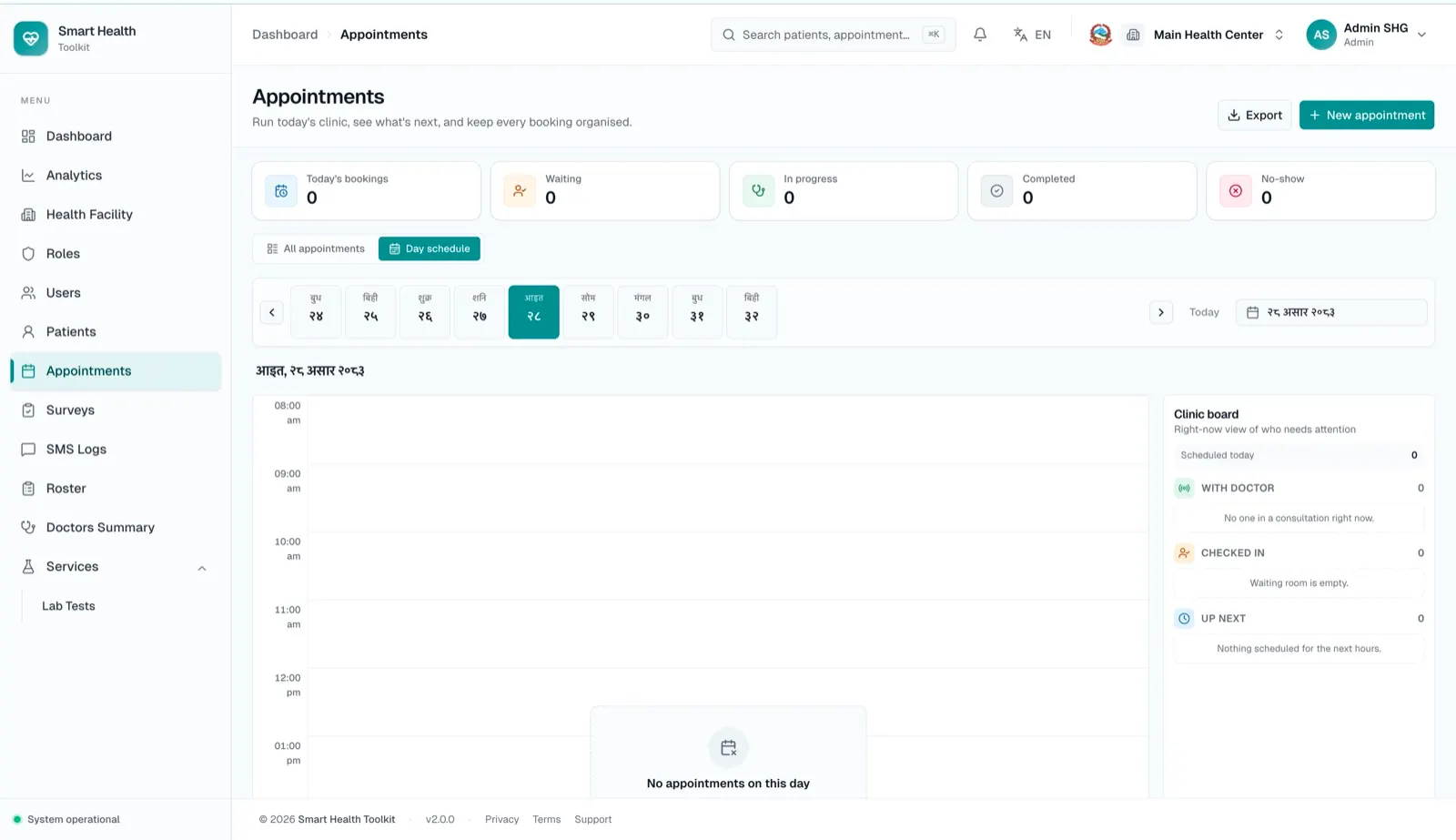Open Users in the sidebar
The height and width of the screenshot is (840, 1456).
click(116, 293)
